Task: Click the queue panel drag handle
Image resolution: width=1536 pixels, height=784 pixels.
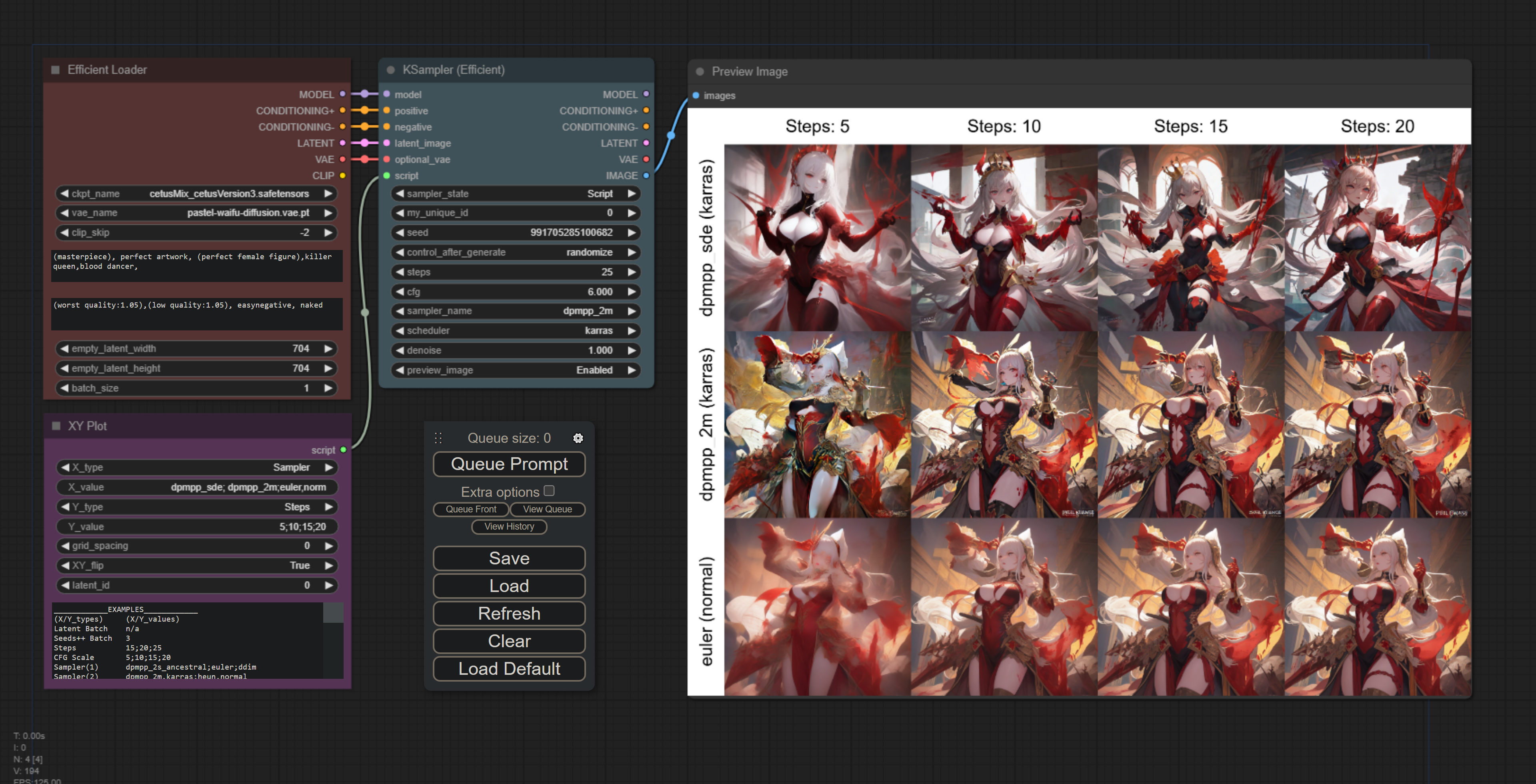Action: tap(438, 438)
